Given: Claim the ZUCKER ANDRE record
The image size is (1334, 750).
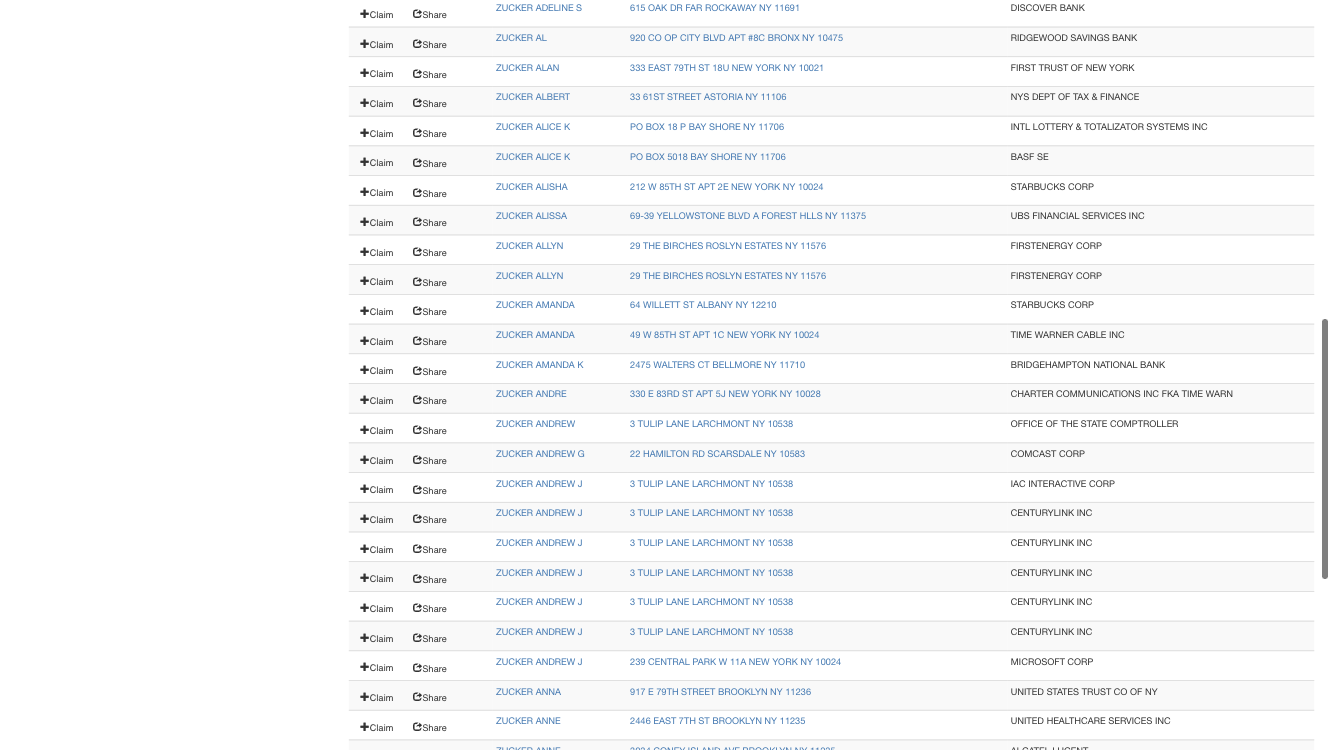Looking at the screenshot, I should [377, 401].
